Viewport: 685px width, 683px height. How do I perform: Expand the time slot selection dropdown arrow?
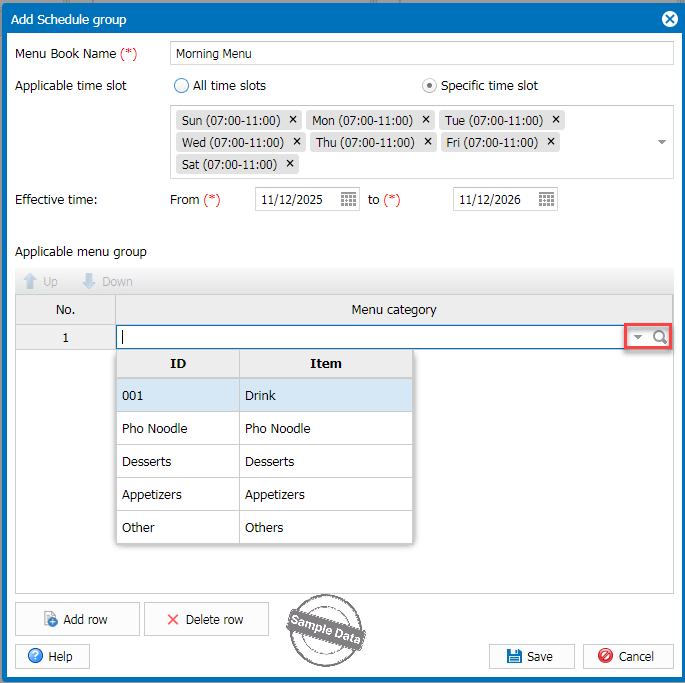click(x=661, y=142)
